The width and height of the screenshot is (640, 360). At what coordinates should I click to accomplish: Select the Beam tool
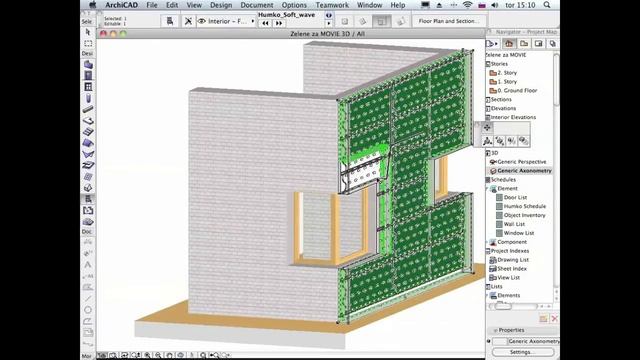[x=88, y=109]
